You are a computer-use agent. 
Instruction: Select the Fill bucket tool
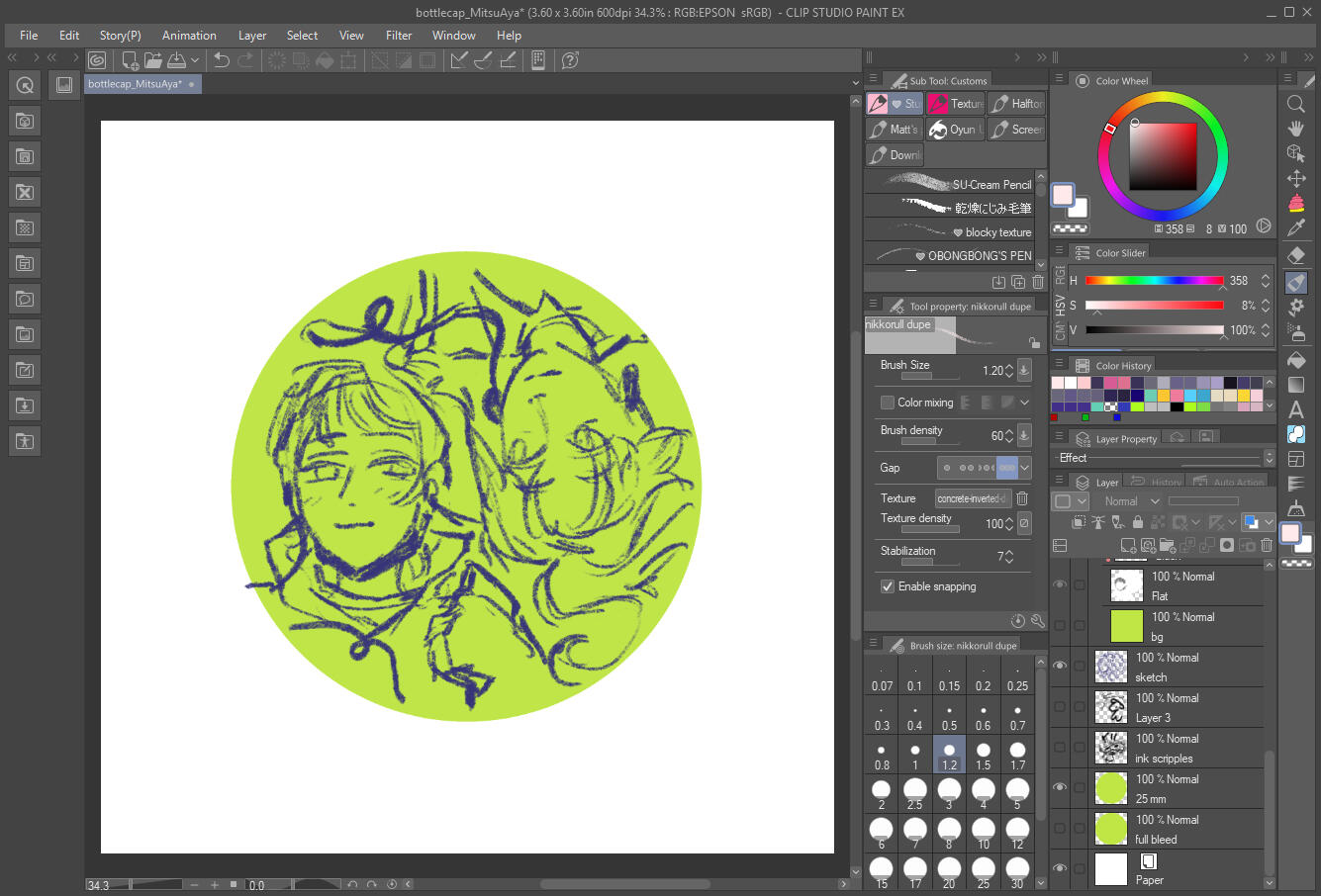pyautogui.click(x=1296, y=360)
